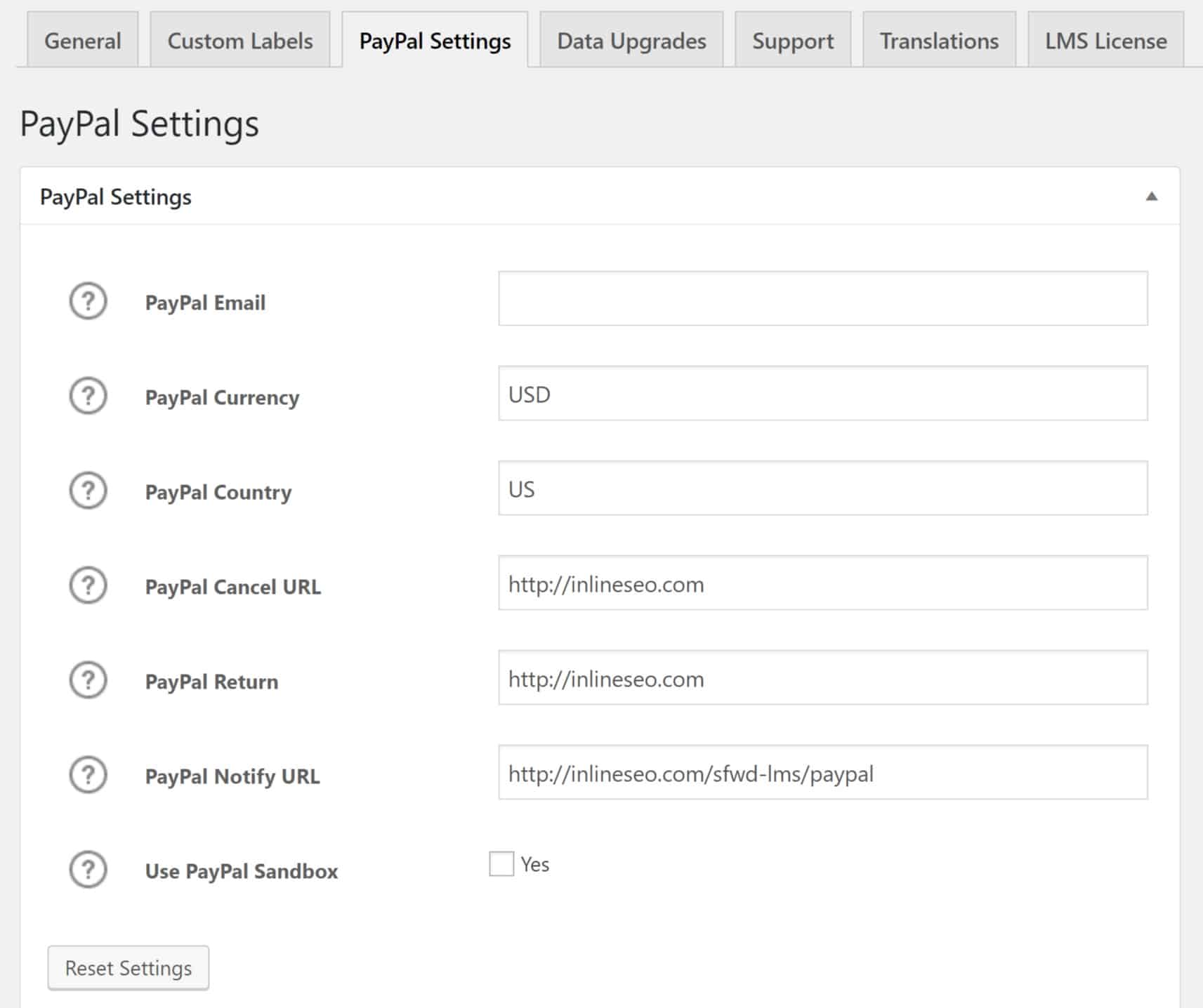Click help icon beside PayPal Notify URL
The height and width of the screenshot is (1008, 1203).
point(88,775)
